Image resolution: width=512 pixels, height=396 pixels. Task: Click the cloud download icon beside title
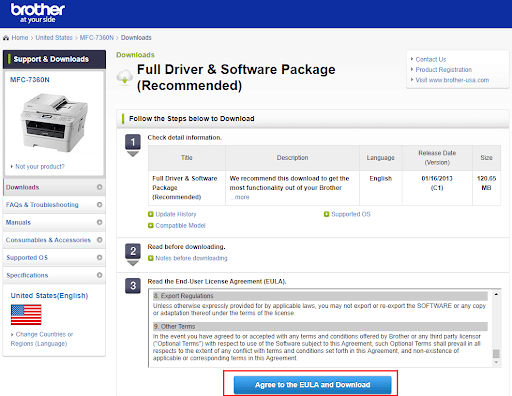(124, 77)
